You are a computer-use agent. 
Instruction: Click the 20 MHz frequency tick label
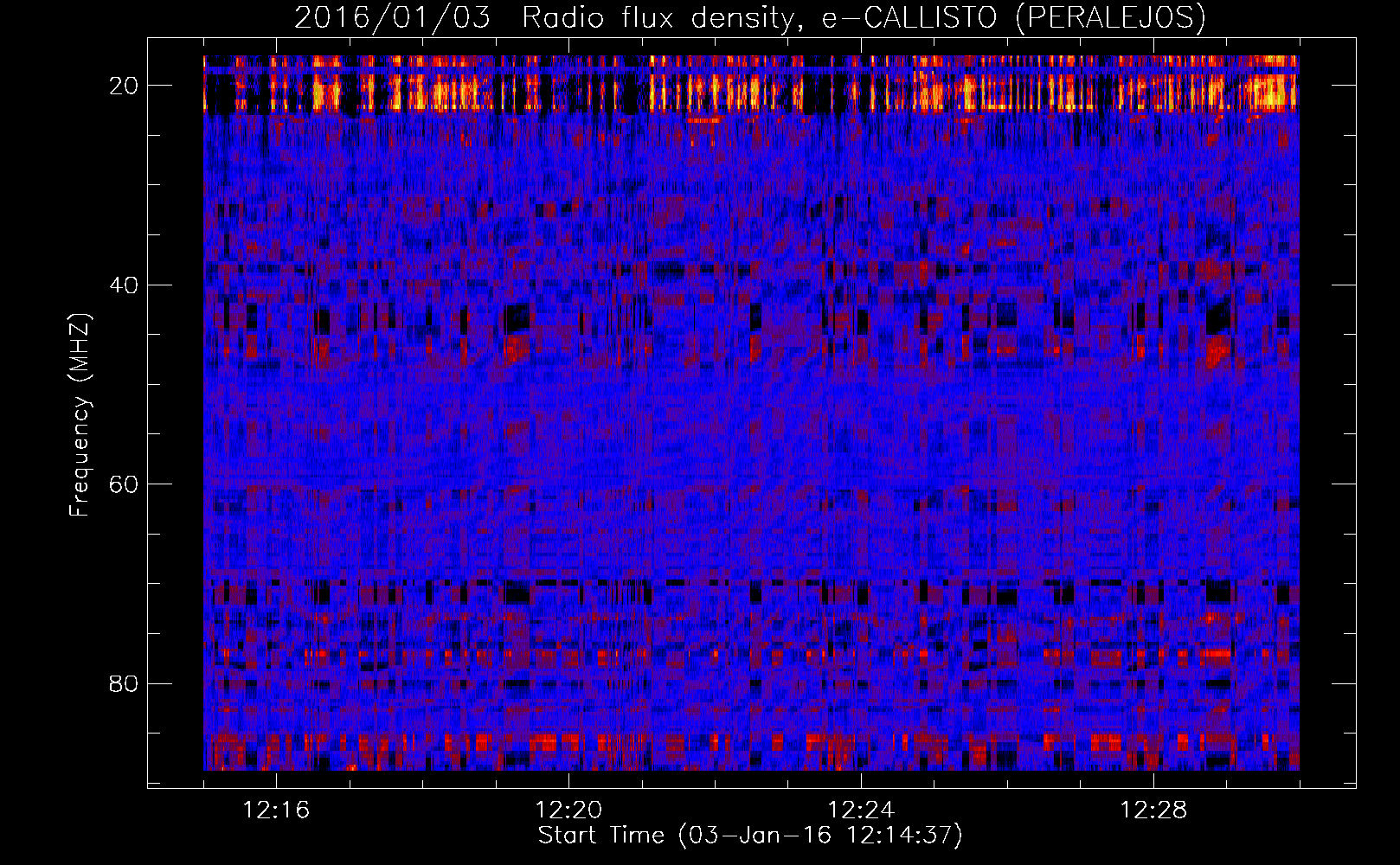click(x=124, y=86)
